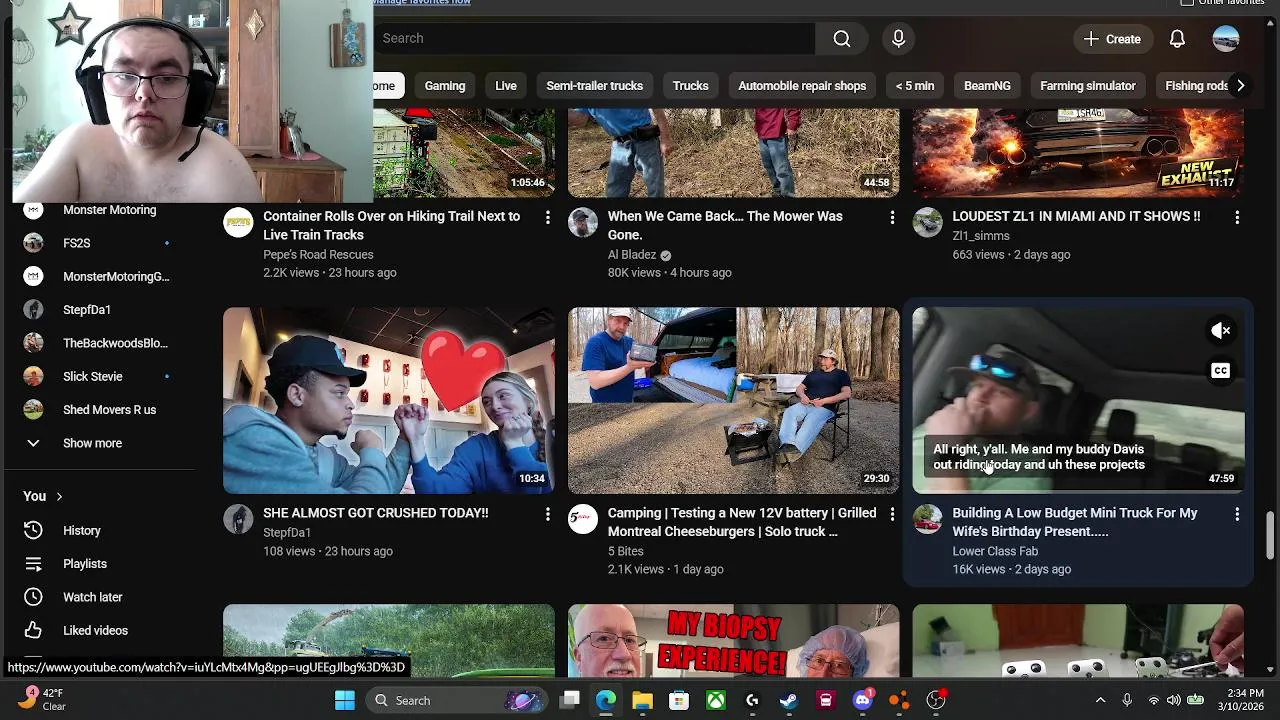Image resolution: width=1280 pixels, height=720 pixels.
Task: Open the weather widget 42°F Clear
Action: click(x=41, y=699)
